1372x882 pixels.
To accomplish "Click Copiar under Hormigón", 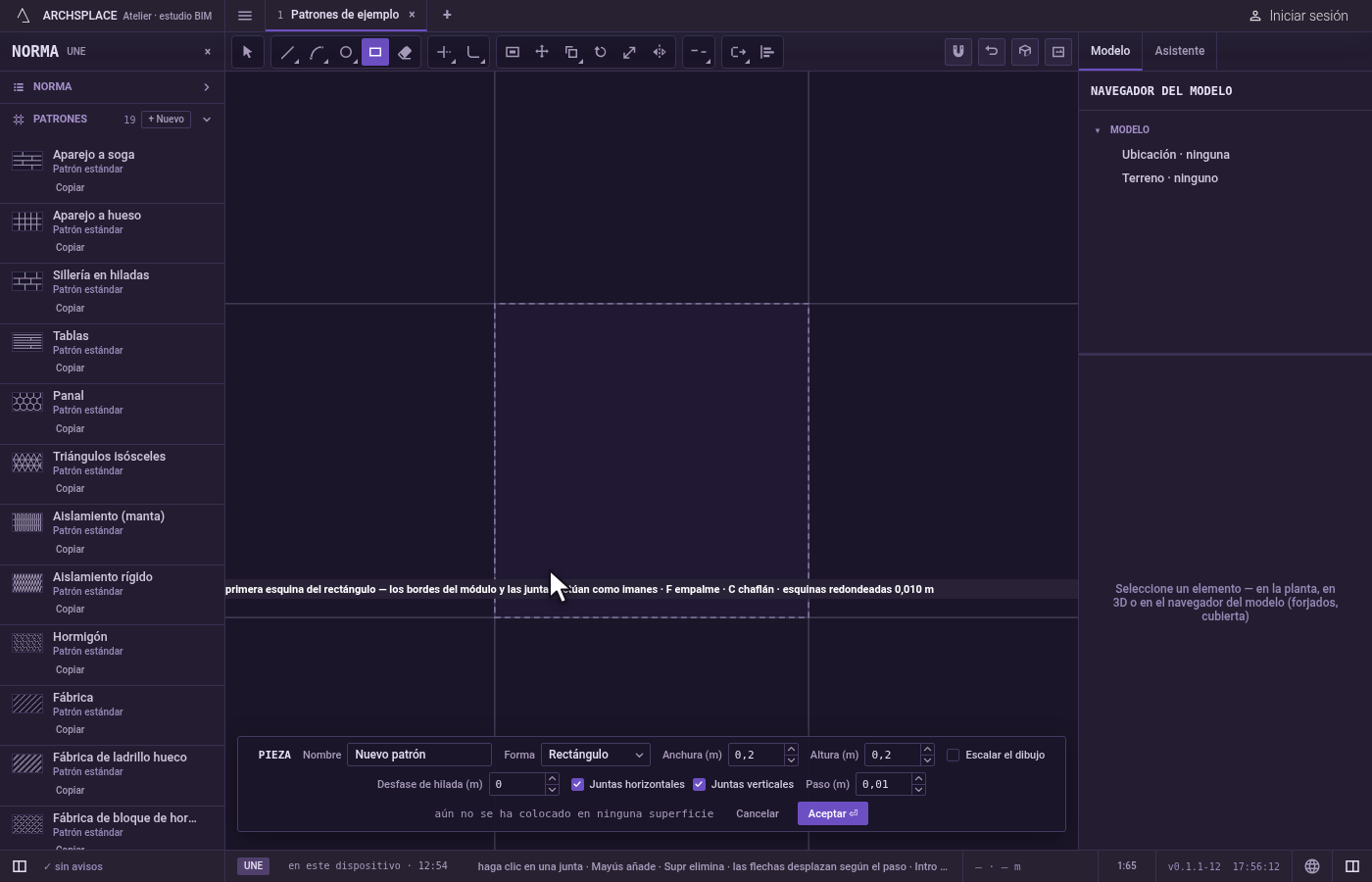I will [x=70, y=669].
